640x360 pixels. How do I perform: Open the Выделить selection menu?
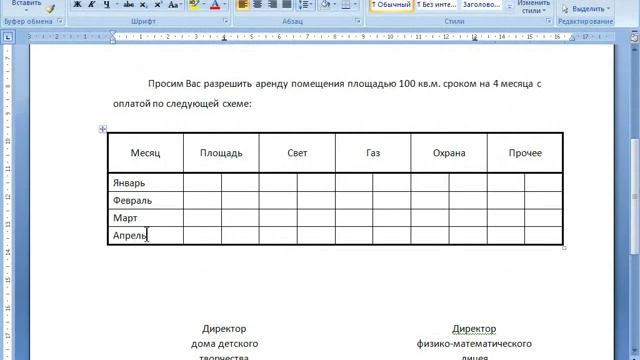[x=586, y=9]
